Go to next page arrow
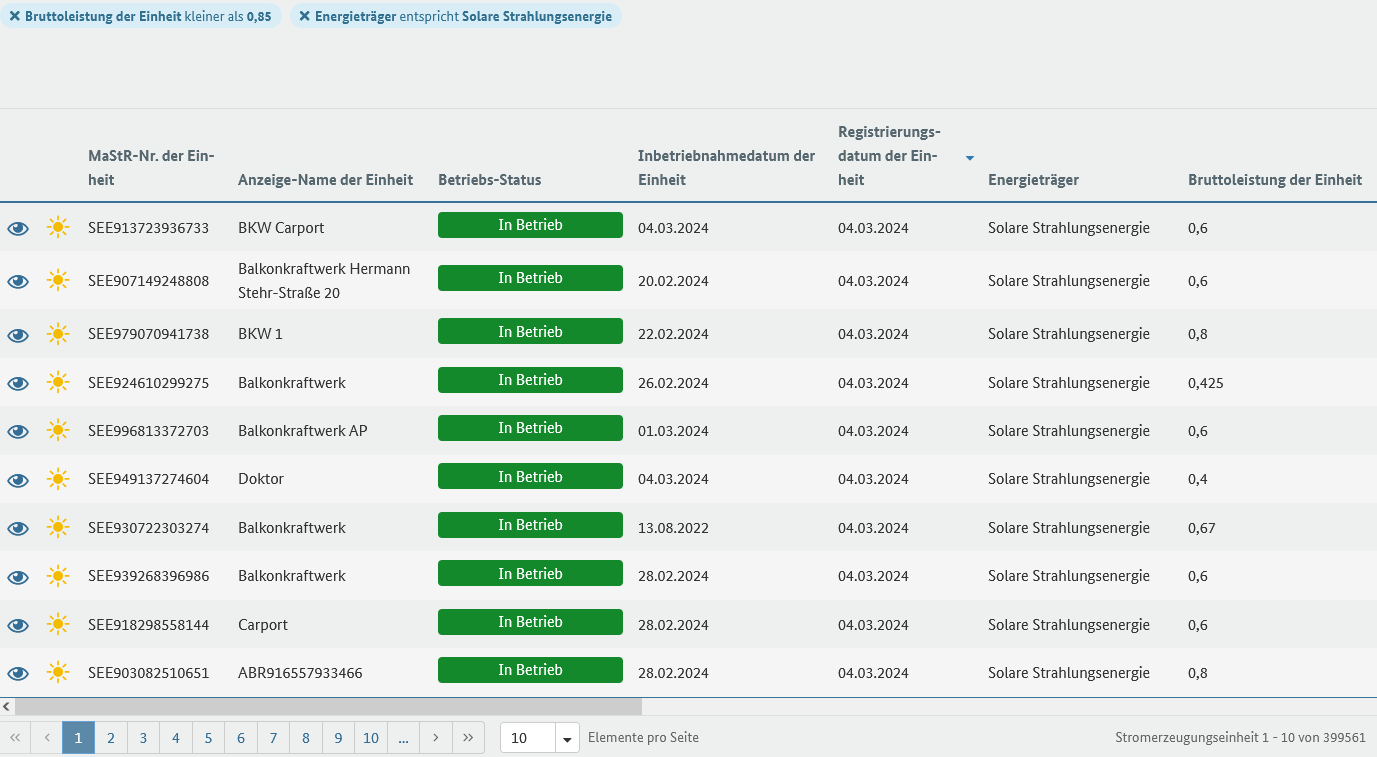The height and width of the screenshot is (757, 1377). 436,738
